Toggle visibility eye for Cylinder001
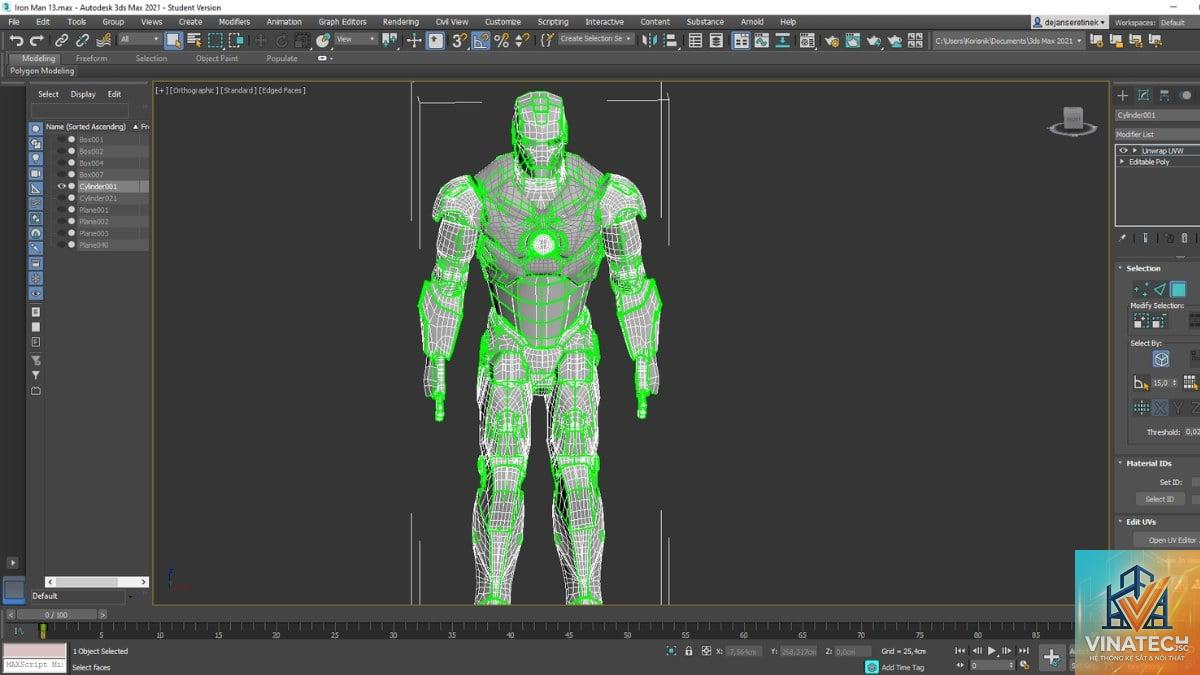1200x675 pixels. pos(62,186)
